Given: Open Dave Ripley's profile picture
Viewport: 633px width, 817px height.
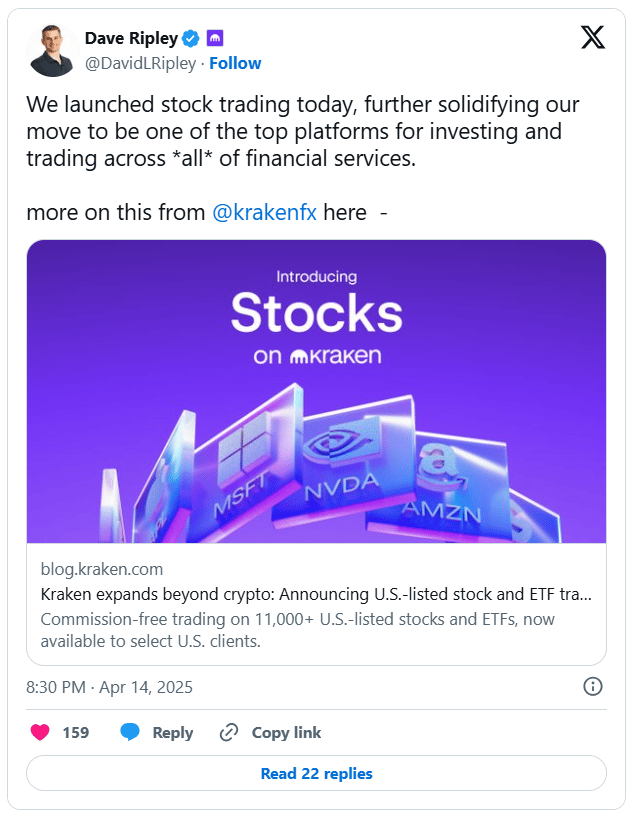Looking at the screenshot, I should [x=54, y=51].
